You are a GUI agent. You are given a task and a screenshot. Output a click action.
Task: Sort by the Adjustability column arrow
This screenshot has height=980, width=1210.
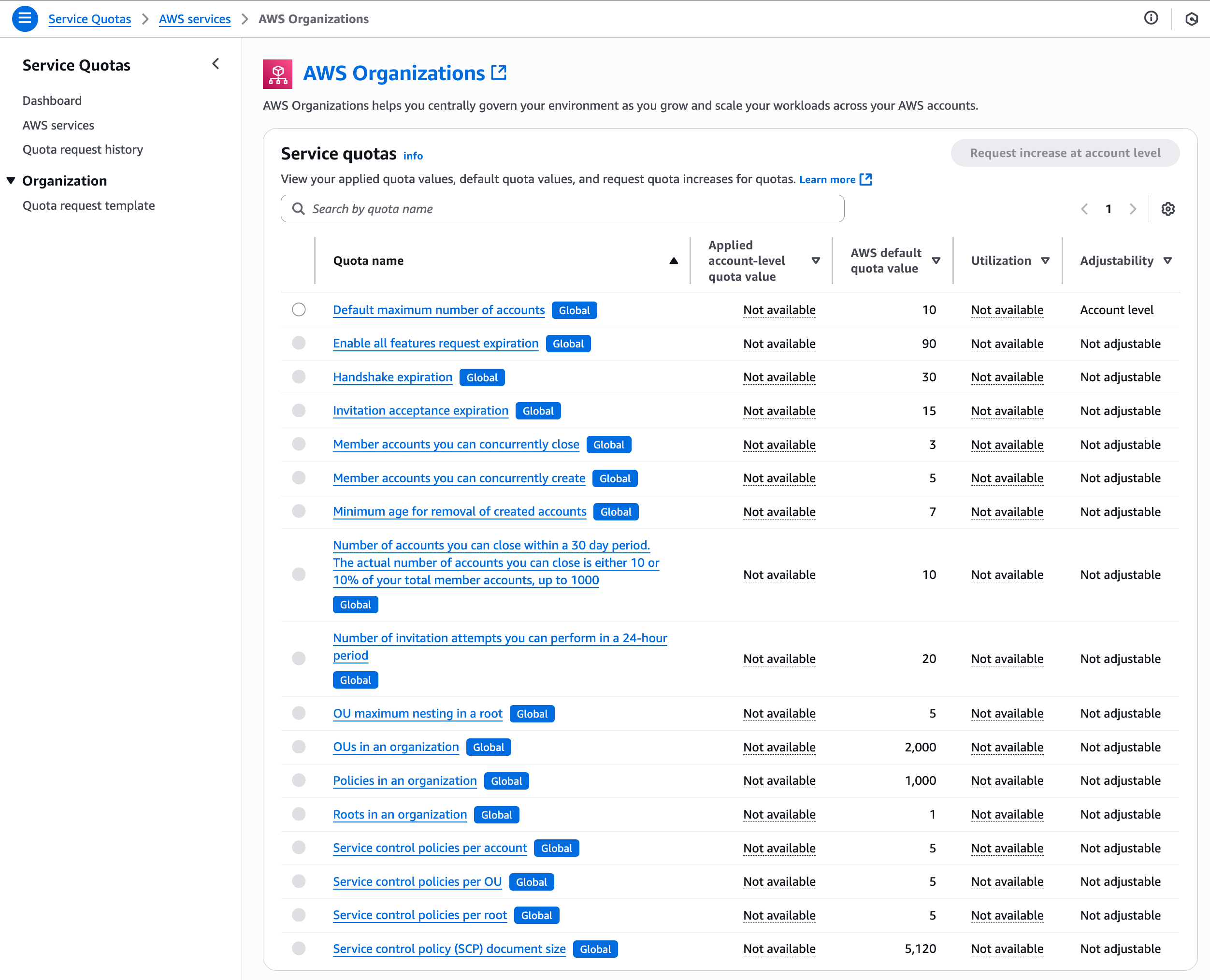point(1167,261)
